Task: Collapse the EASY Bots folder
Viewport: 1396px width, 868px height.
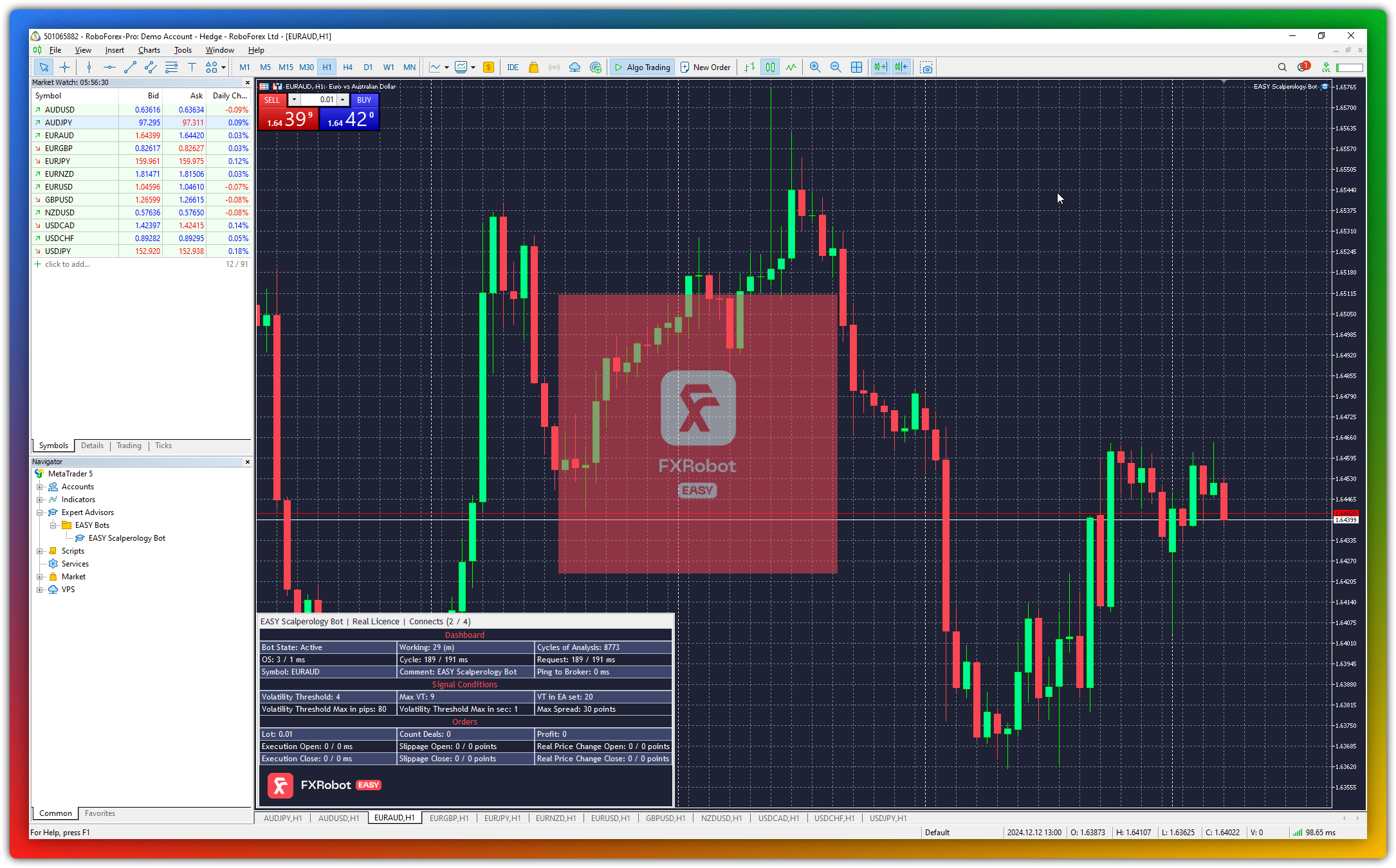Action: (x=53, y=525)
